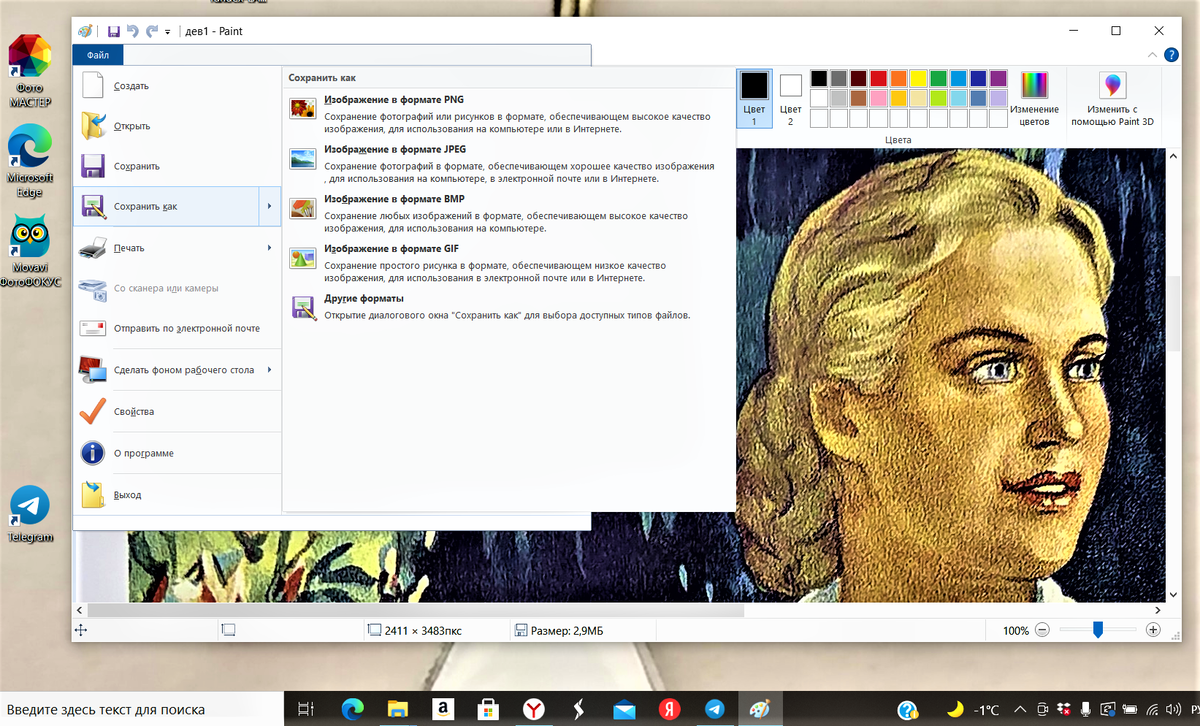Click the PNG format picture icon
Screen dimensions: 1200x726
(x=303, y=108)
